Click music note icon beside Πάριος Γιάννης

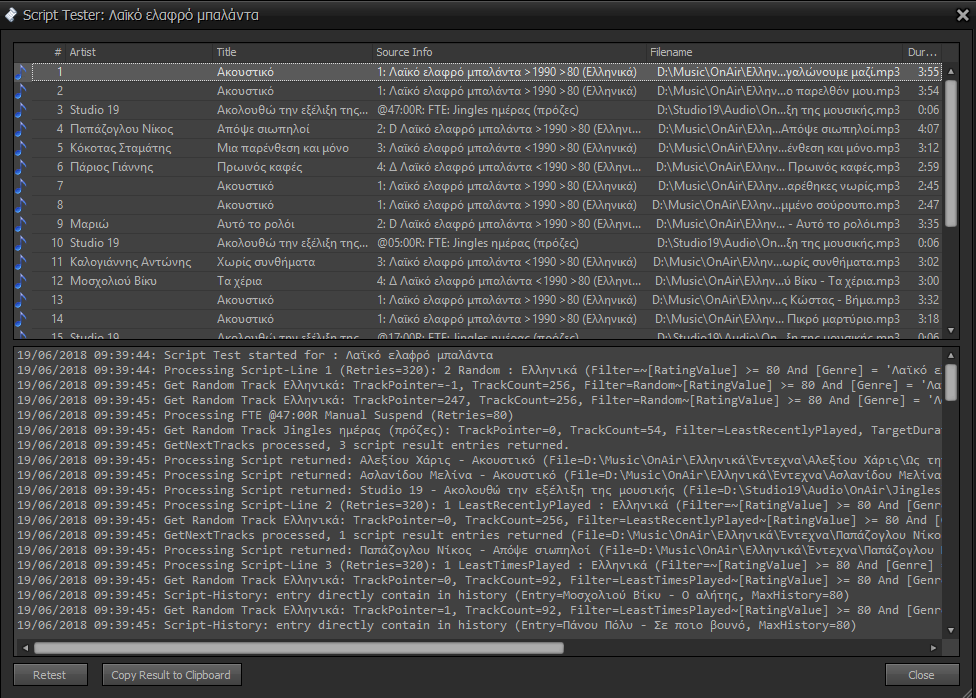[21, 167]
